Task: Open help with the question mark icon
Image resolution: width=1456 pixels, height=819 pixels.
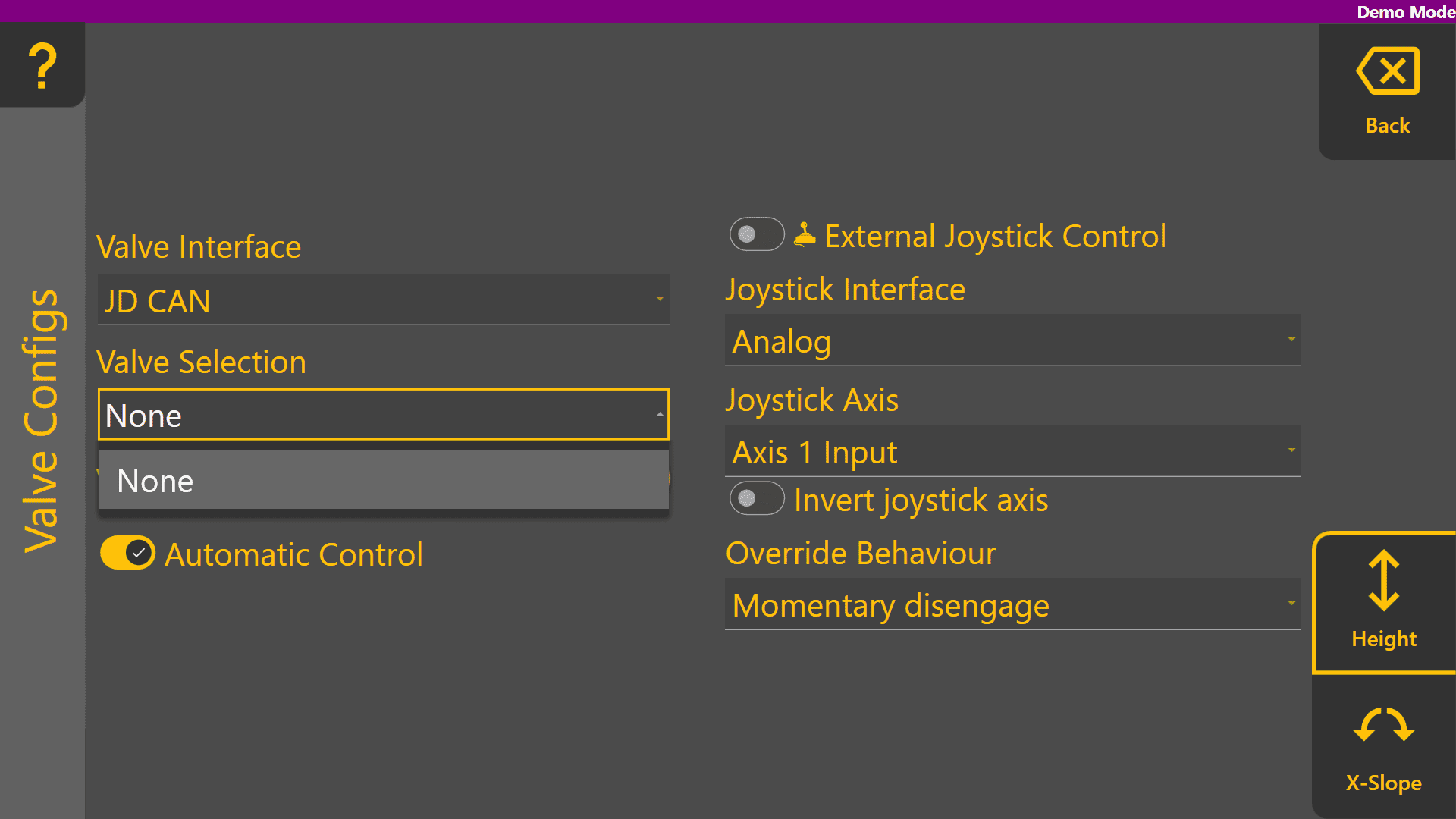Action: point(42,65)
